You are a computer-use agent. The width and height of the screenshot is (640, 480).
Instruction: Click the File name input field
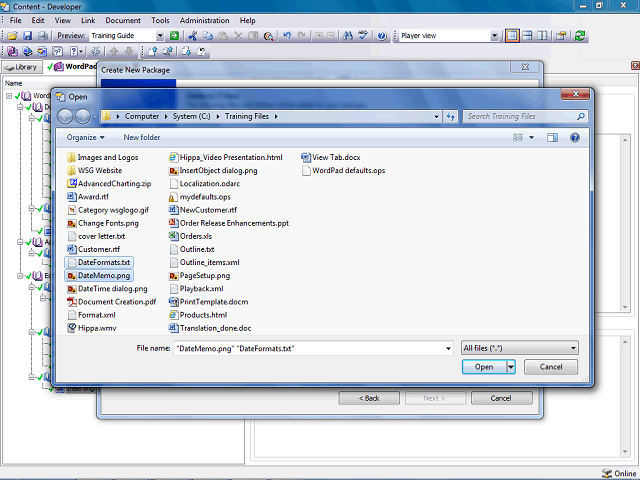point(313,348)
